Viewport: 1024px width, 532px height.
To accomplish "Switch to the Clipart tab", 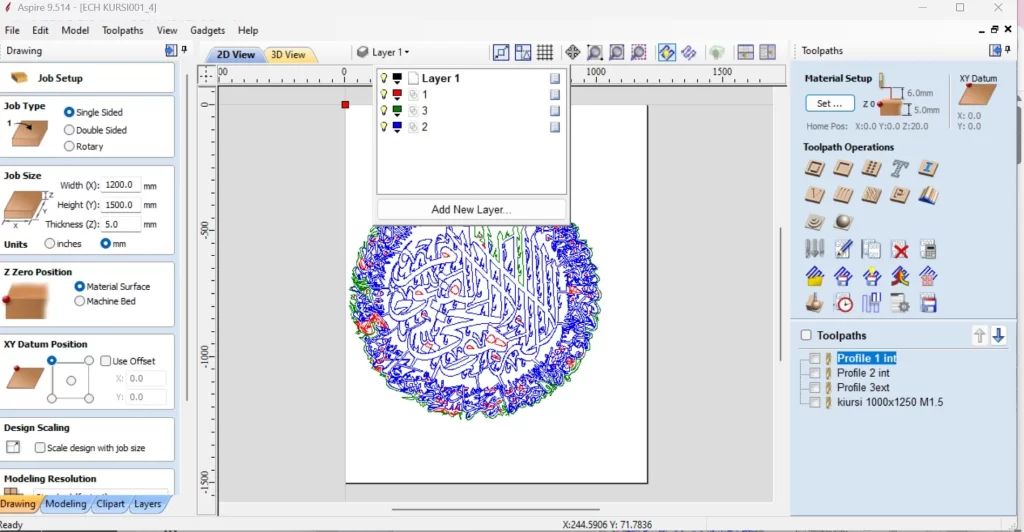I will coord(110,504).
